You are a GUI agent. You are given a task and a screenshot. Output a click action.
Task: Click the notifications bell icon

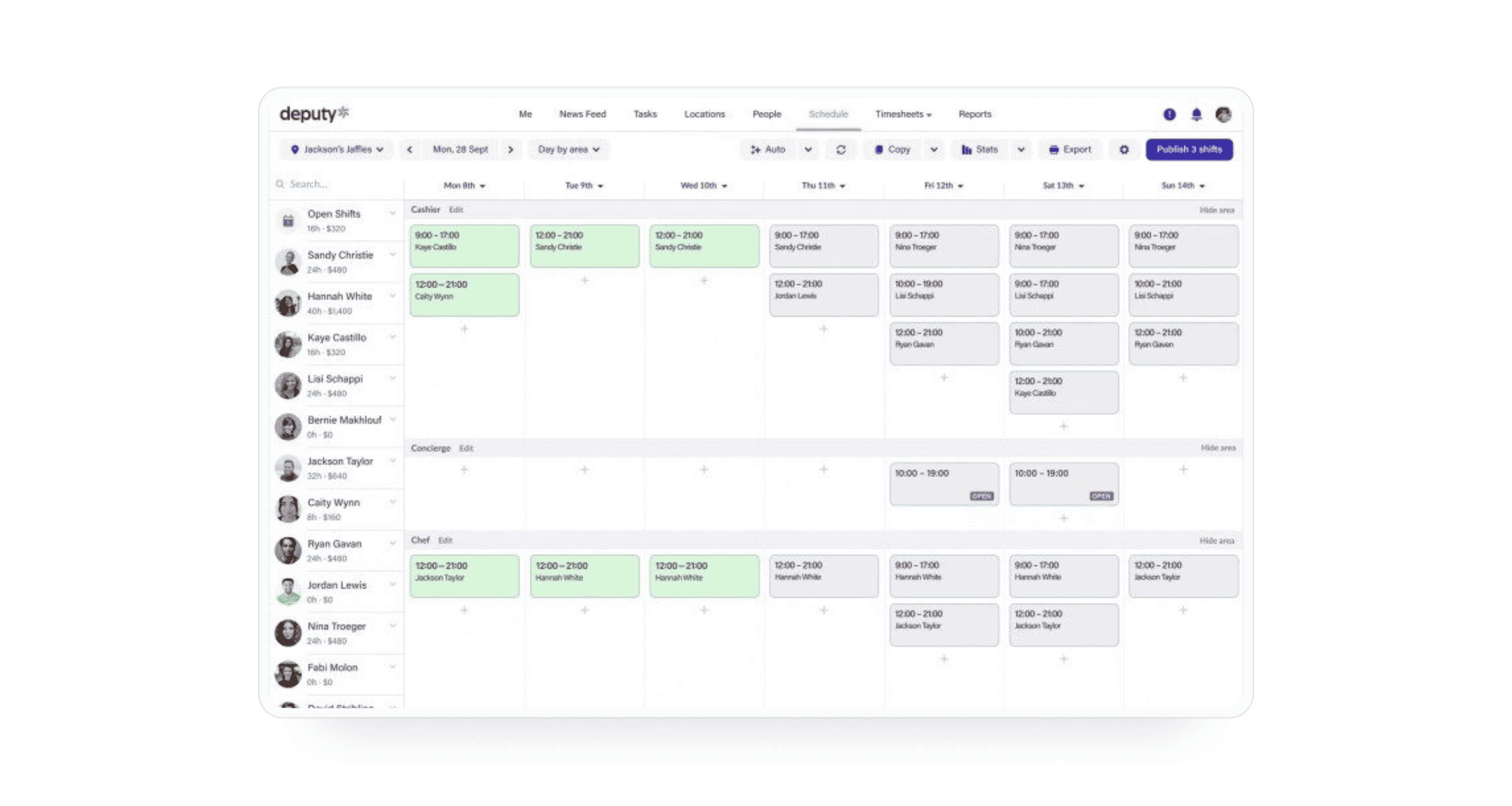coord(1196,114)
